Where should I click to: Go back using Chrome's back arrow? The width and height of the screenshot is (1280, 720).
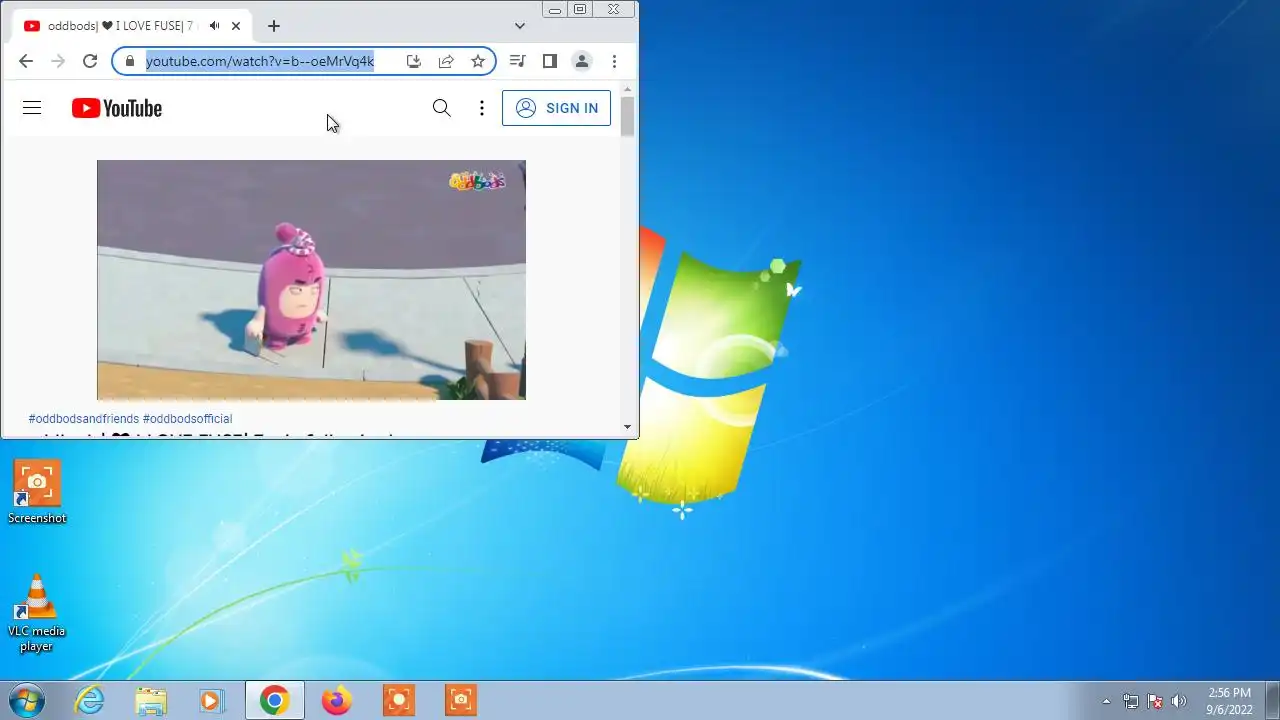[x=26, y=61]
